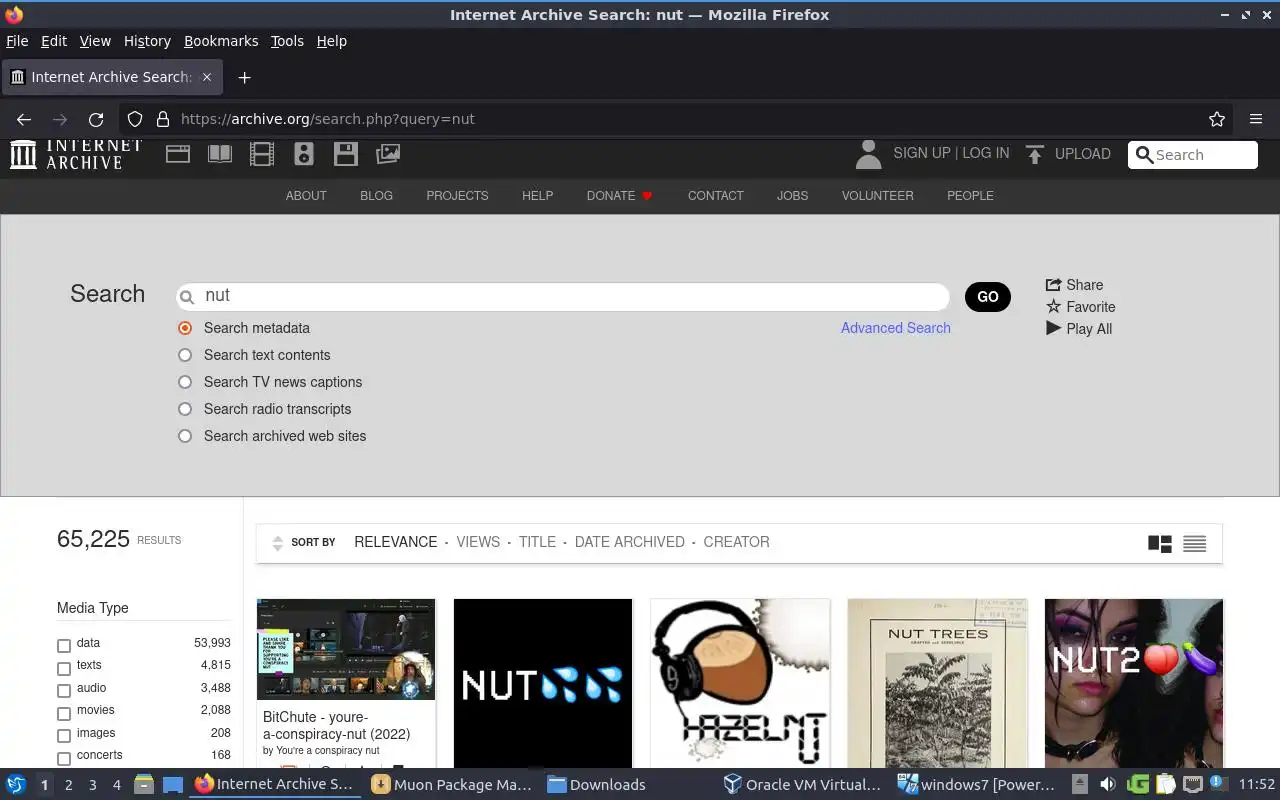The image size is (1280, 800).
Task: Sort results by TITLE
Action: (537, 542)
